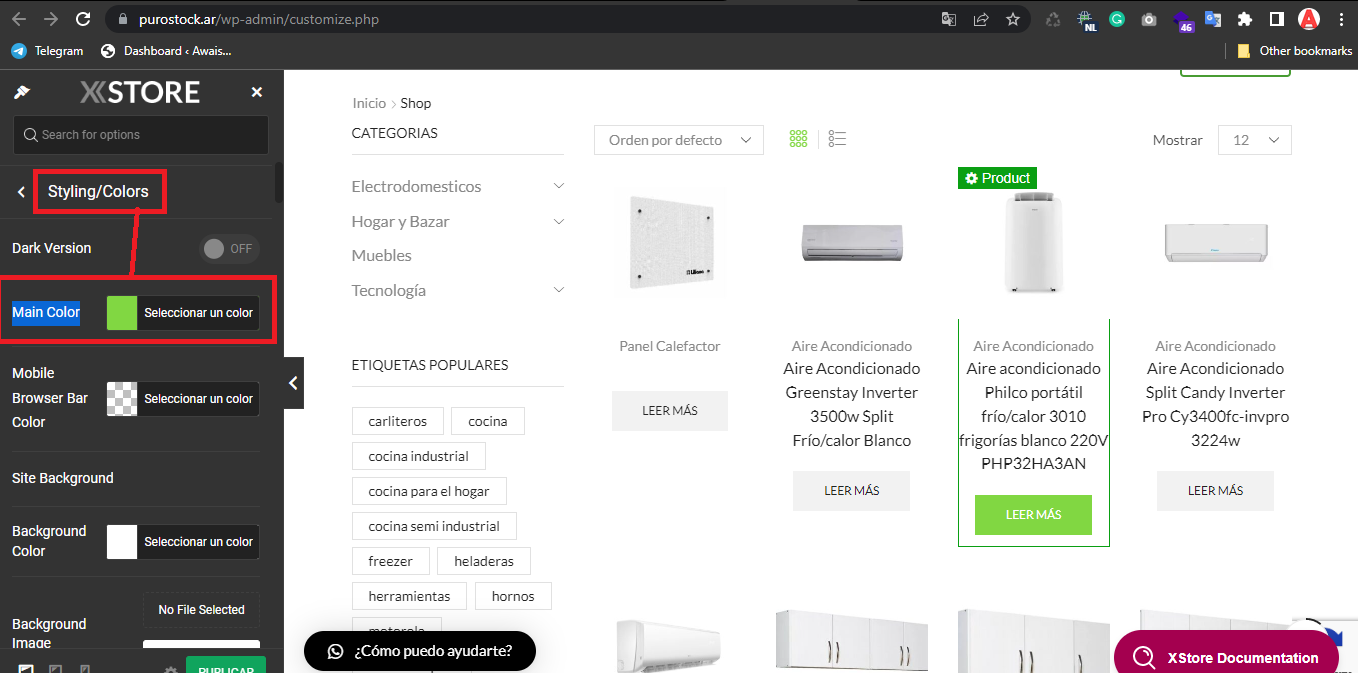
Task: Click Leer Más under Greenstay Inverter
Action: (x=852, y=491)
